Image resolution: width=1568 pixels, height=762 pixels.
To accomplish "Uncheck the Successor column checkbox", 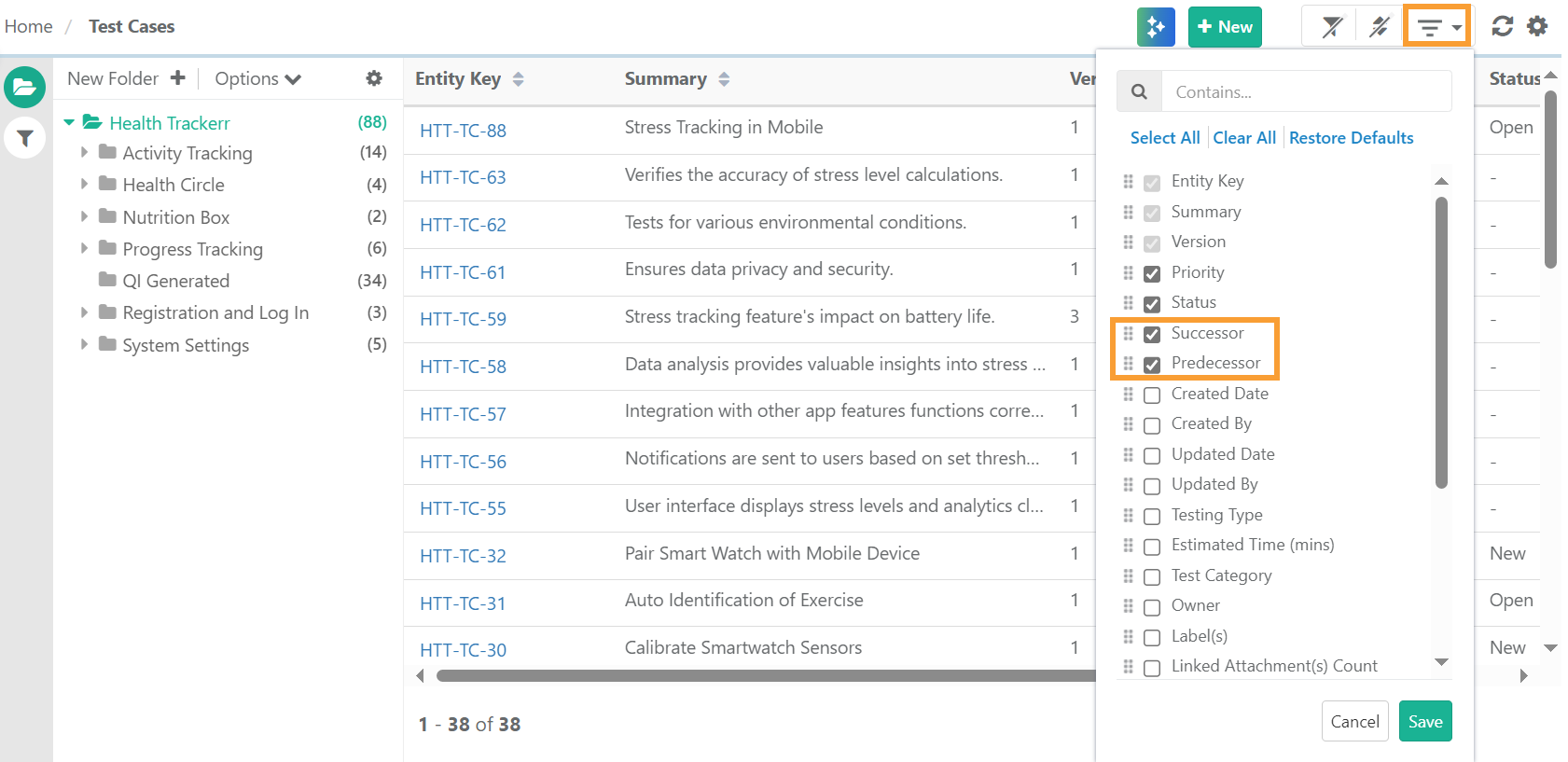I will [1152, 334].
